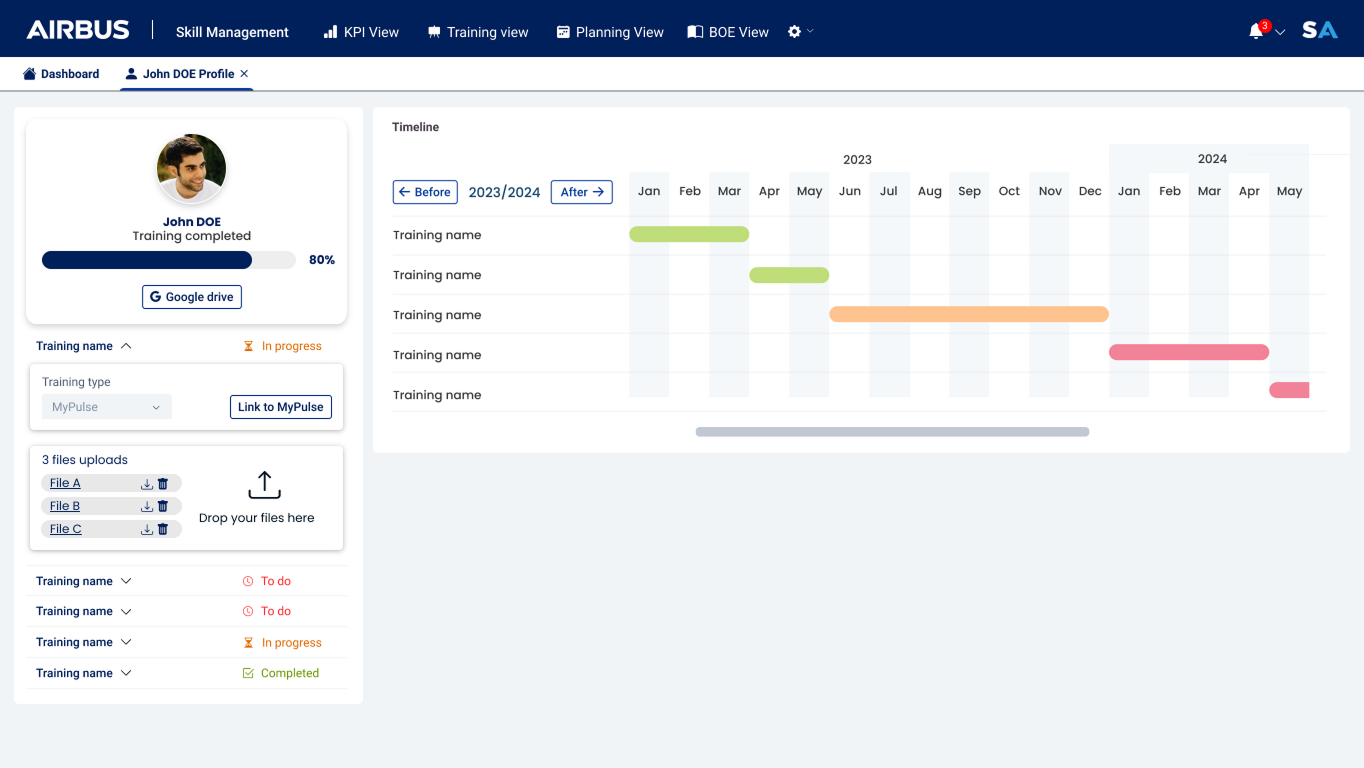Click the upload arrow icon
The width and height of the screenshot is (1364, 768).
264,485
